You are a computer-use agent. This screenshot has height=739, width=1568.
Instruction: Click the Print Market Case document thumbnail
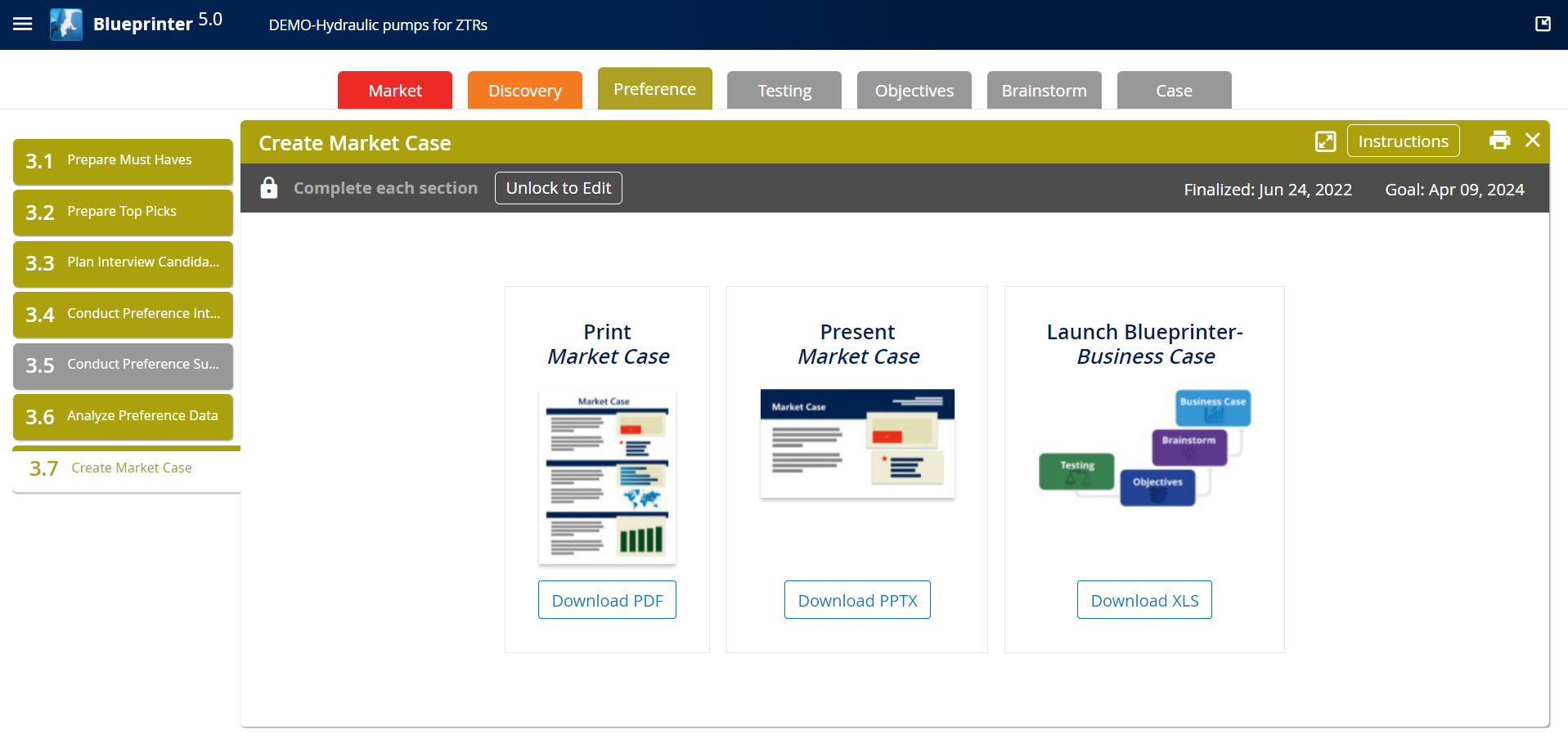tap(607, 477)
